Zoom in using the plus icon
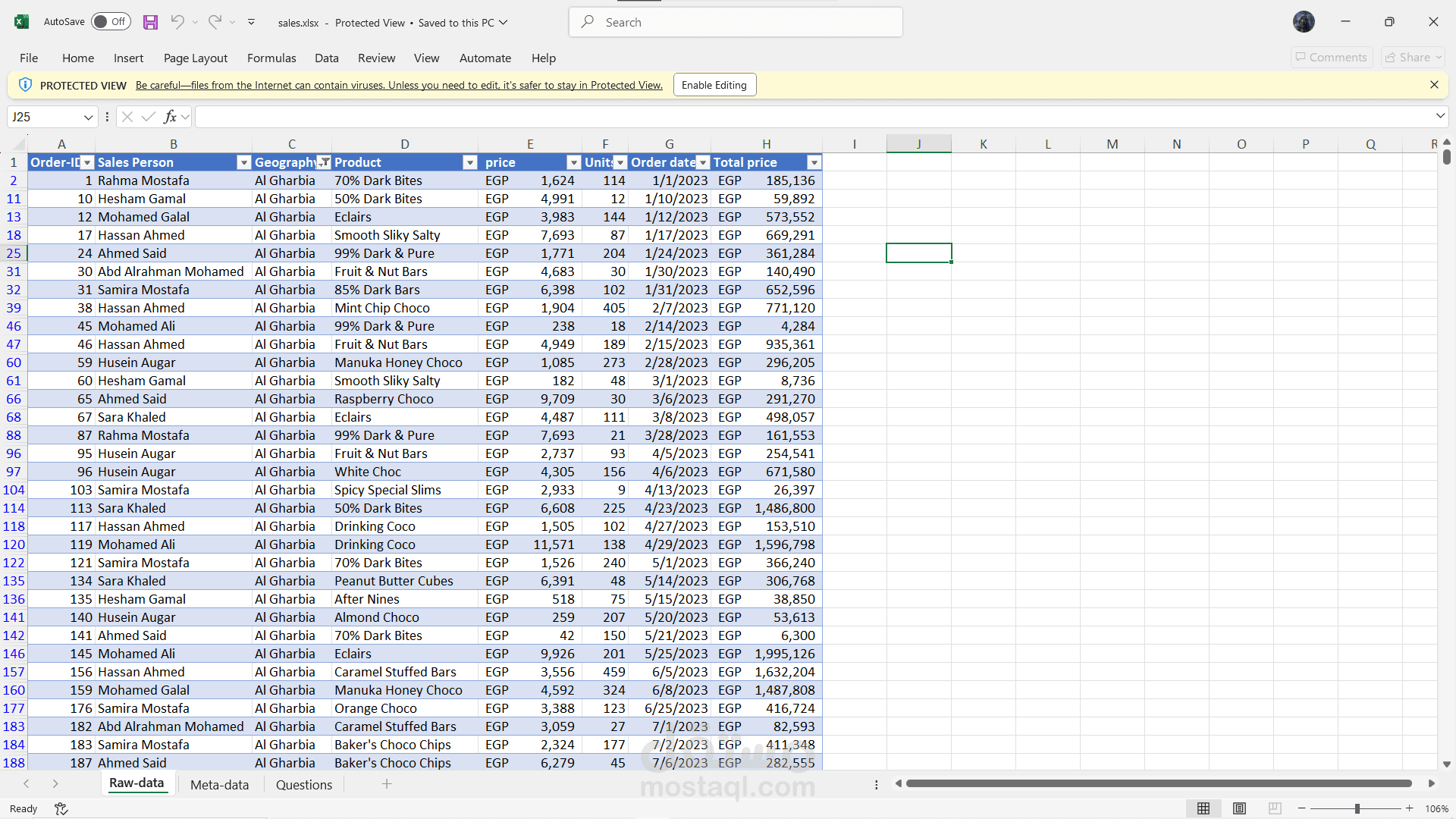The image size is (1456, 819). 1409,808
